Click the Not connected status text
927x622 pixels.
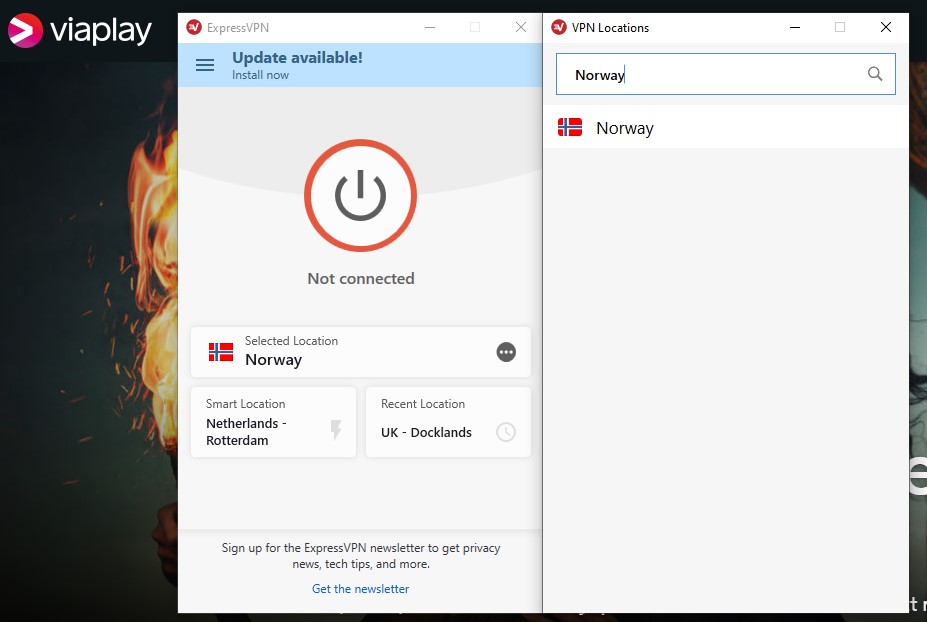pos(361,278)
